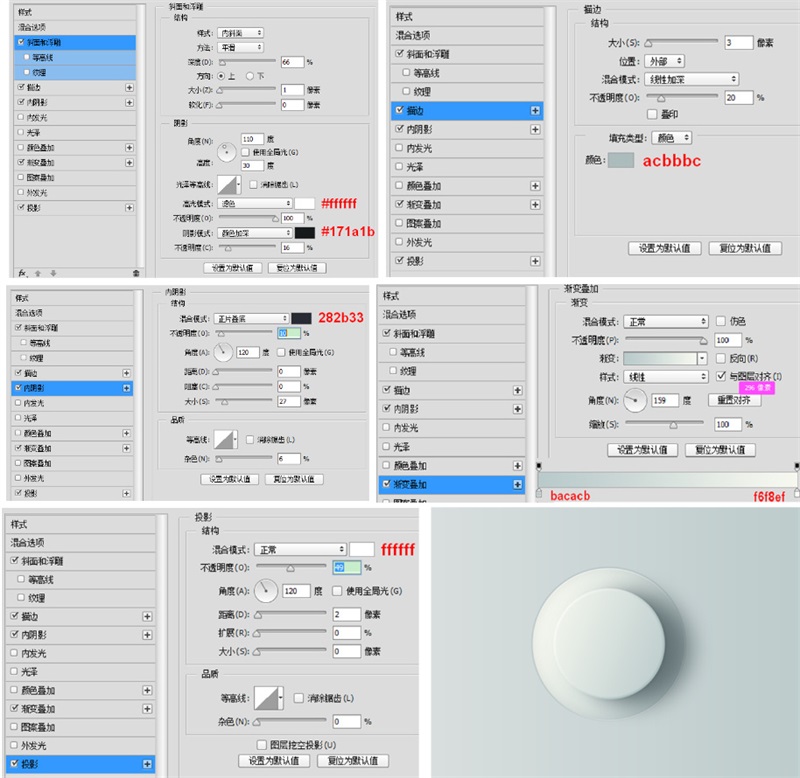
Task: Click the bacacb color stop under the gradient bar
Action: tap(539, 492)
